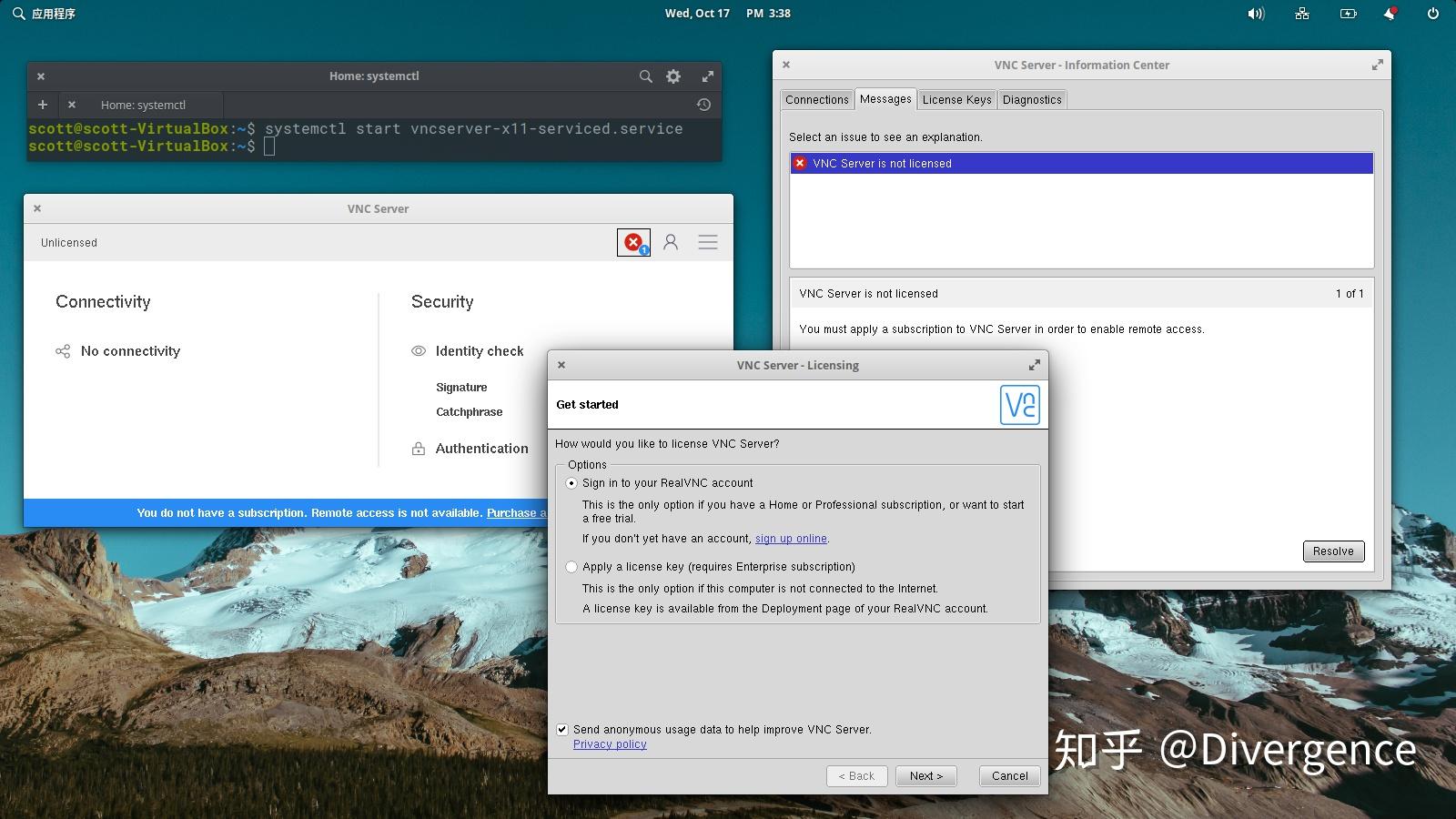Click the Resolve button
The height and width of the screenshot is (819, 1456).
[x=1333, y=551]
